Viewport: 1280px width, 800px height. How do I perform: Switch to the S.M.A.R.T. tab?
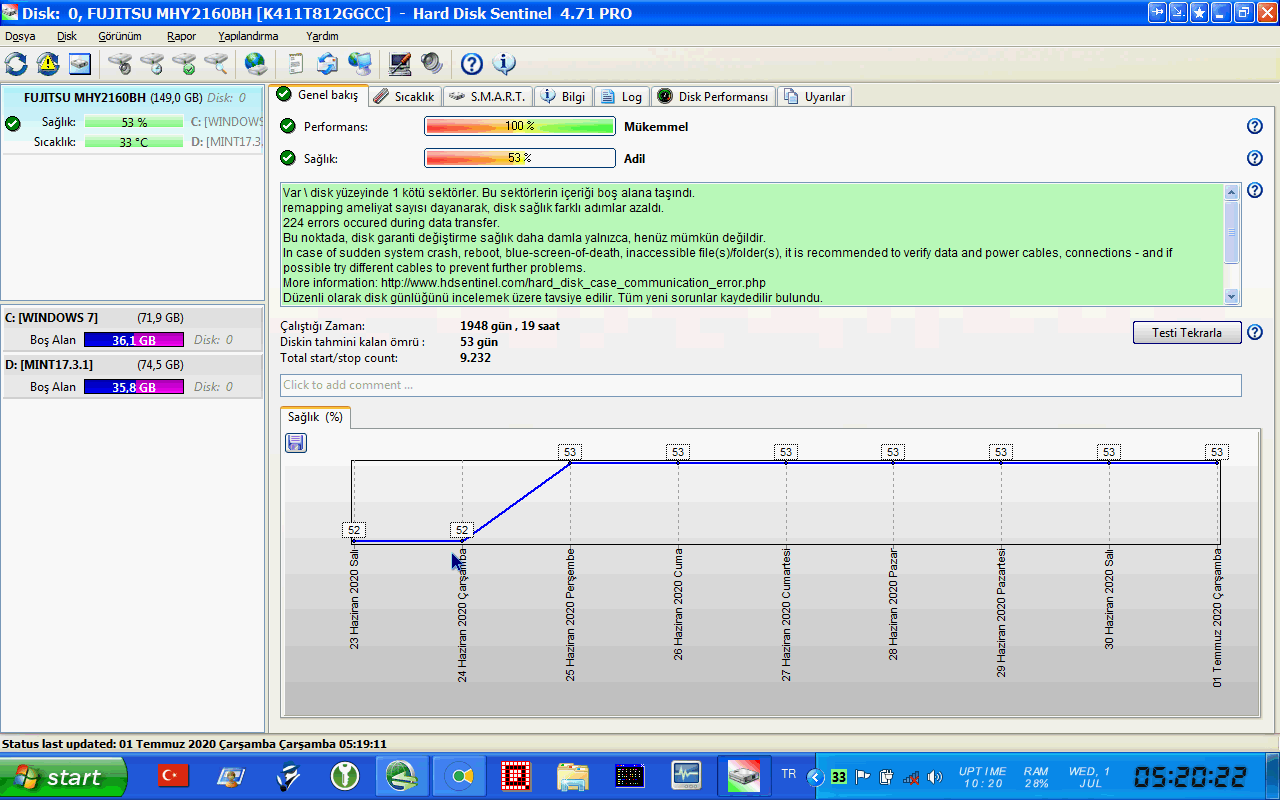486,96
